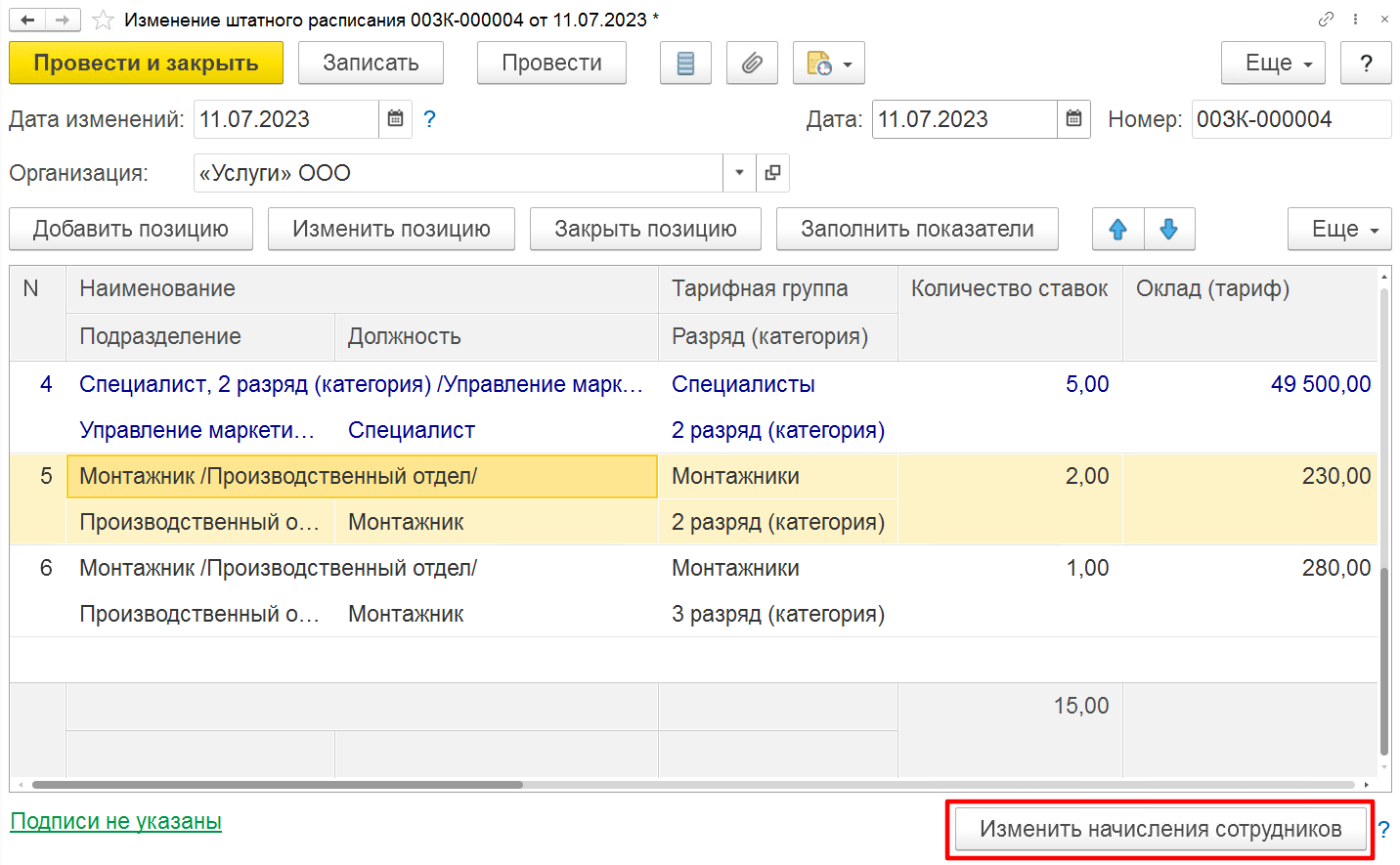This screenshot has height=865, width=1400.
Task: Click Изменить начисления сотрудников button
Action: pos(1160,830)
